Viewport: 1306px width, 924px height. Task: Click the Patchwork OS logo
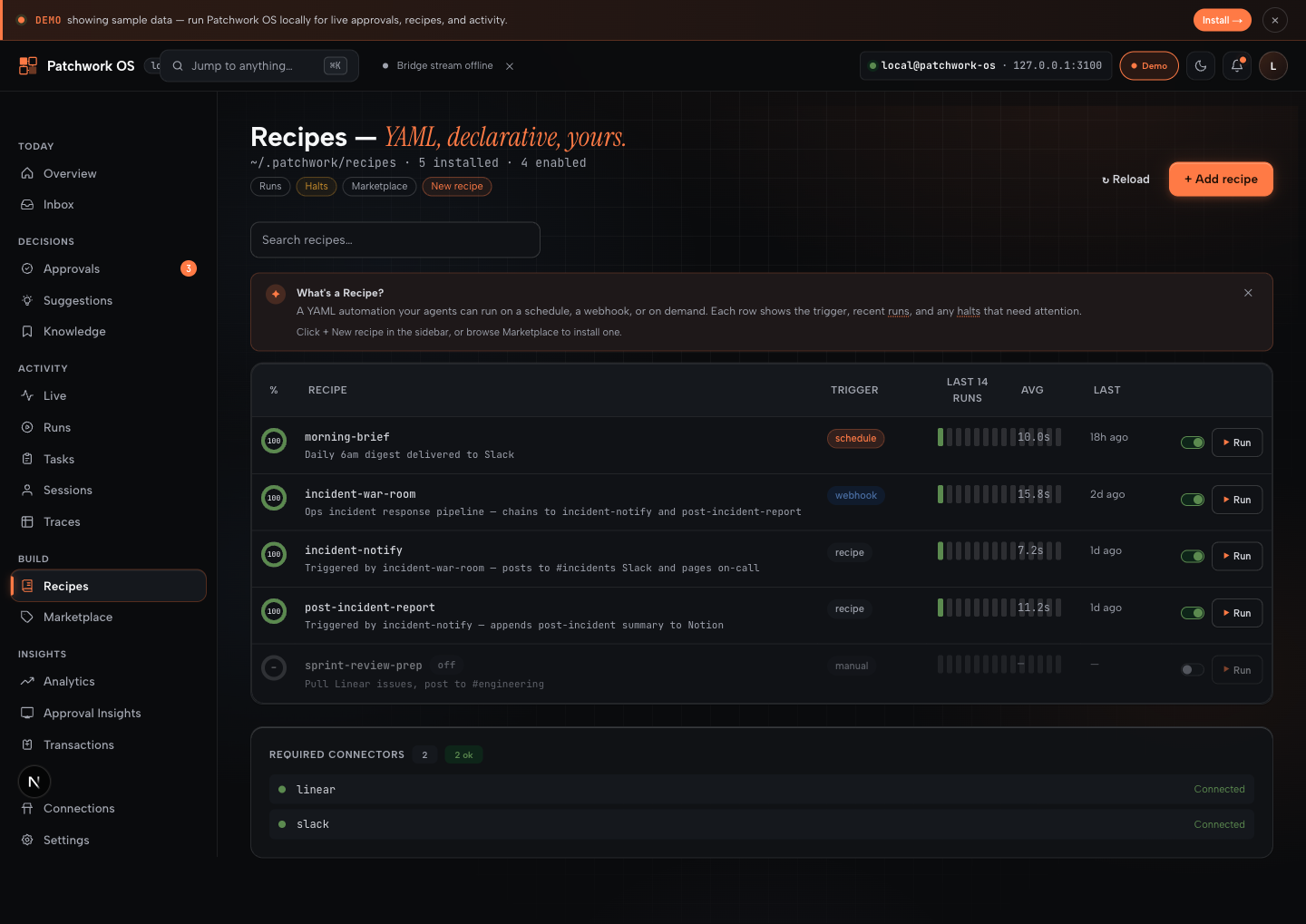(x=76, y=65)
